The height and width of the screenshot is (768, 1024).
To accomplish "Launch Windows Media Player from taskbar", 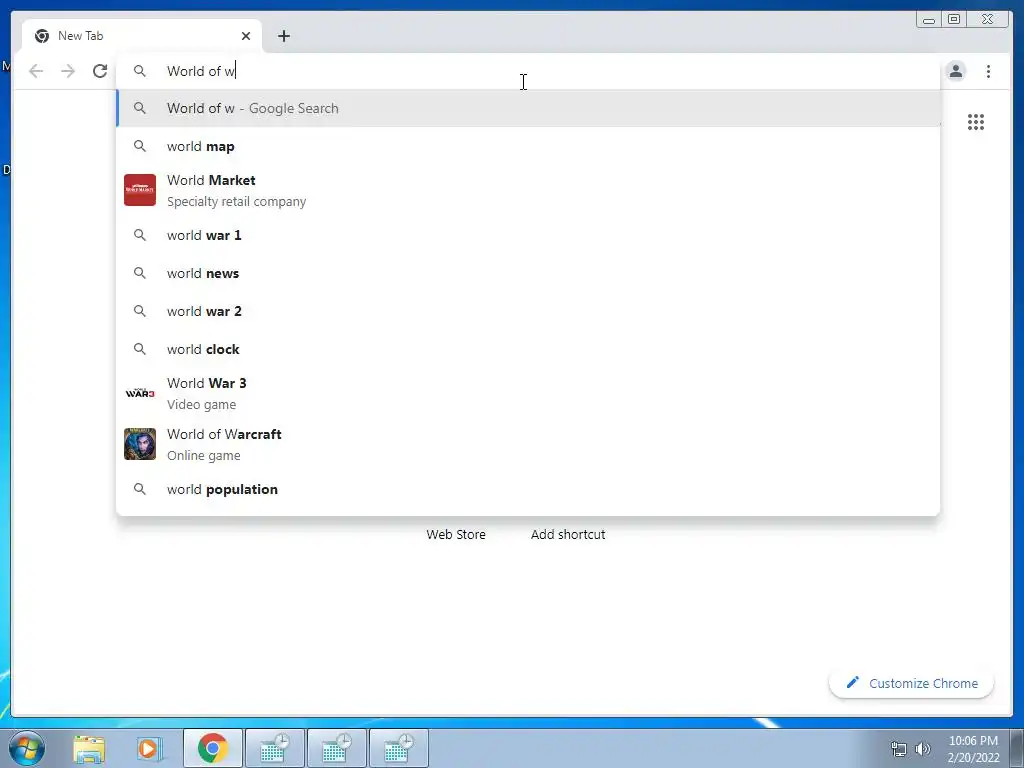I will point(149,748).
